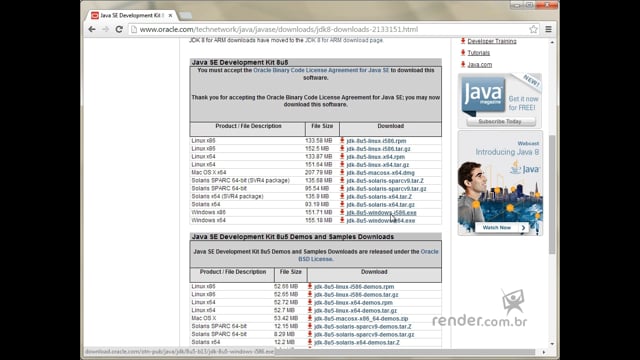Click the horizontal scrollbar right arrow

pos(544,352)
